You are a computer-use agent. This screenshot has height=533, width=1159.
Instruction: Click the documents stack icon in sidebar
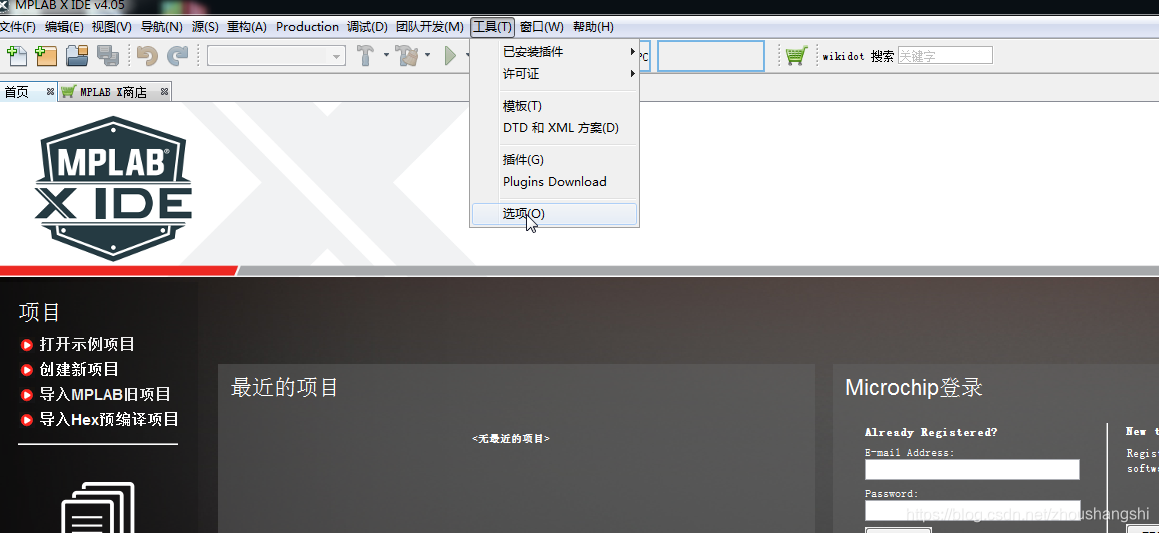(x=98, y=507)
